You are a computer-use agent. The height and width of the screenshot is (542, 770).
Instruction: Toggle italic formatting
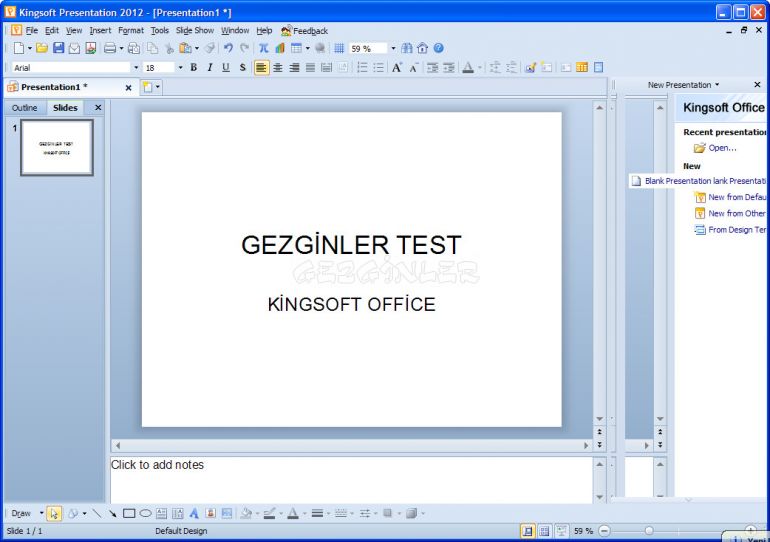pos(210,68)
